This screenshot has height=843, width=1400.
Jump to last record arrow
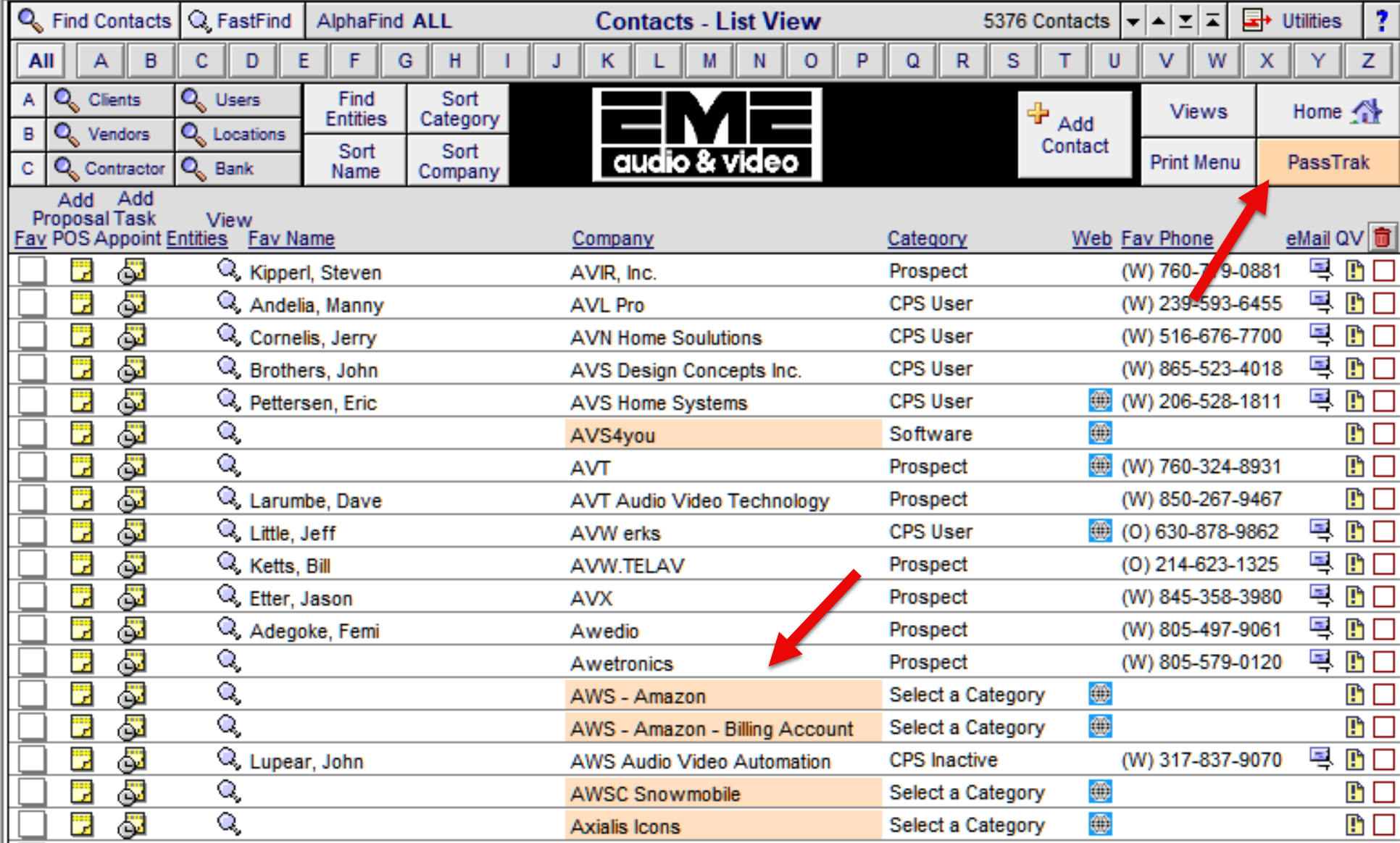(x=1186, y=22)
